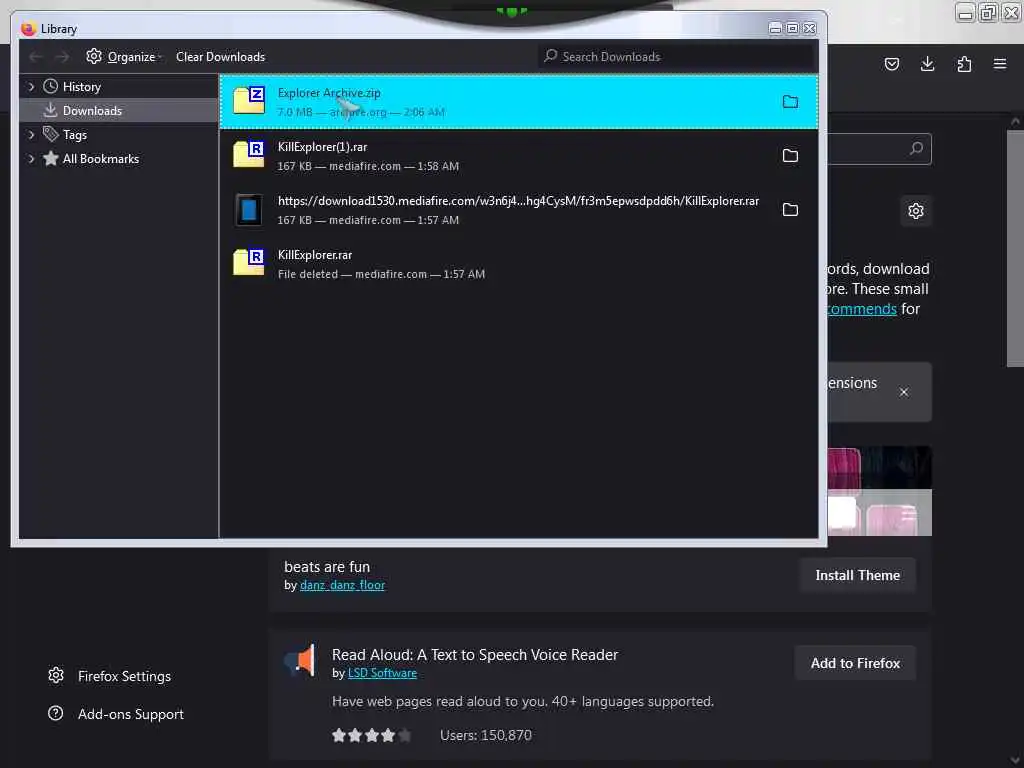Open Extensions puzzle icon in Firefox toolbar
The height and width of the screenshot is (768, 1024).
[x=964, y=64]
